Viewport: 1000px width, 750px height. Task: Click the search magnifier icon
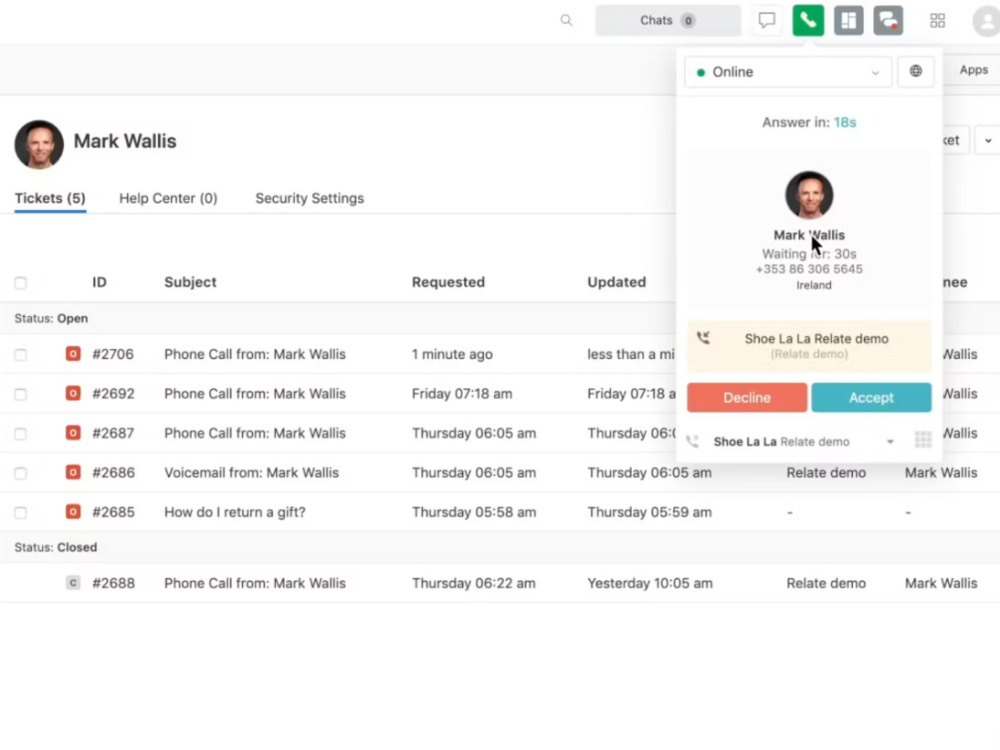(566, 20)
